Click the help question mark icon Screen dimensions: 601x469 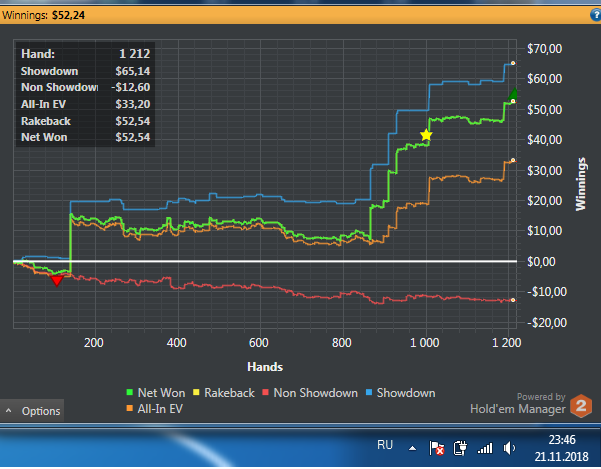[596, 15]
